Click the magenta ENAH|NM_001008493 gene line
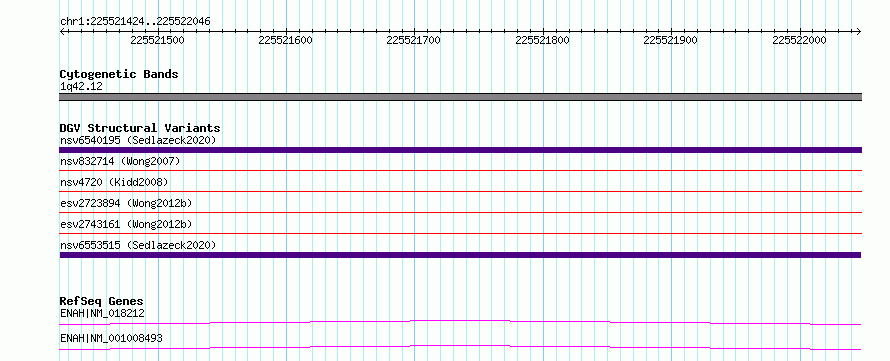 (x=460, y=347)
